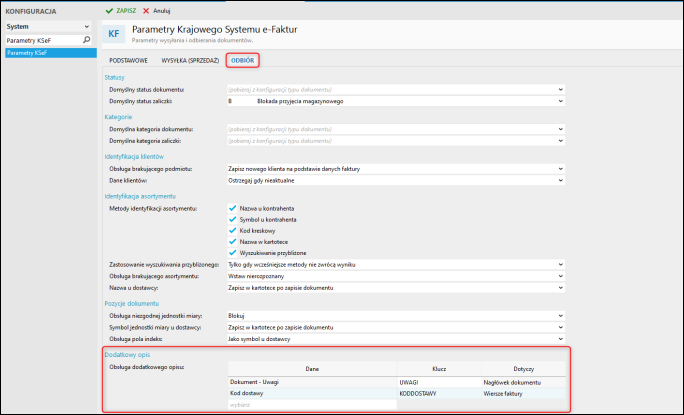Select the ODBIÓR tab
Viewport: 684px width, 415px height.
click(x=243, y=61)
